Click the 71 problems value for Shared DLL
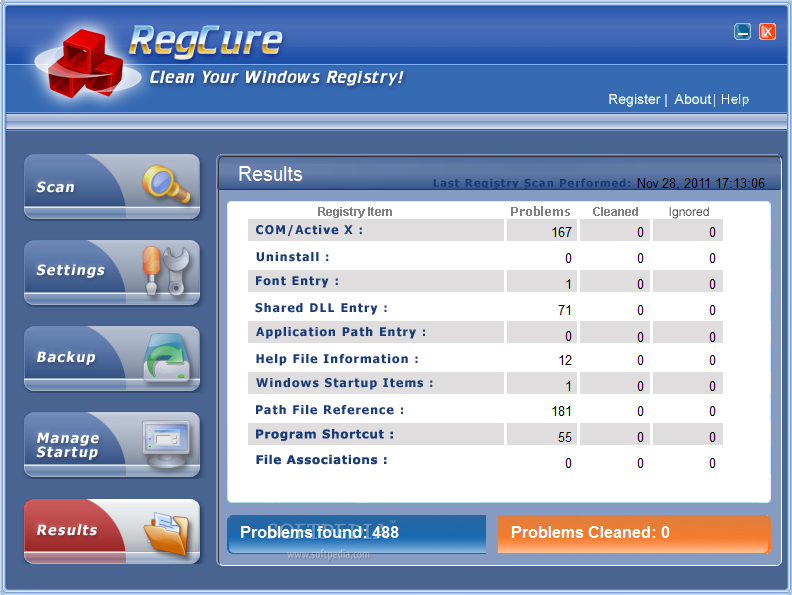792x595 pixels. tap(565, 310)
